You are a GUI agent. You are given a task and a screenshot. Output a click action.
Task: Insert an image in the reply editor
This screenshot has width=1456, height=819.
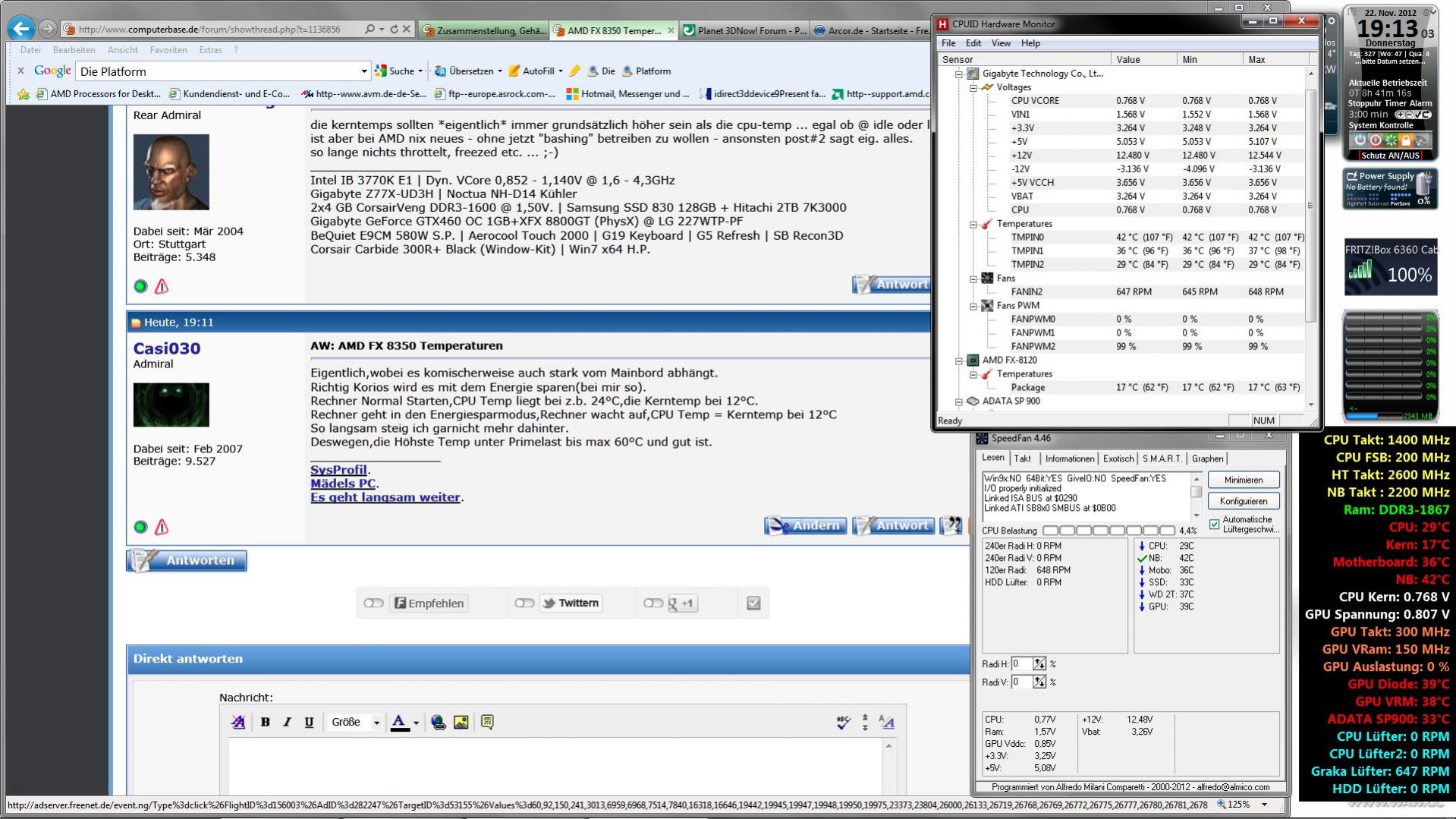[x=461, y=722]
